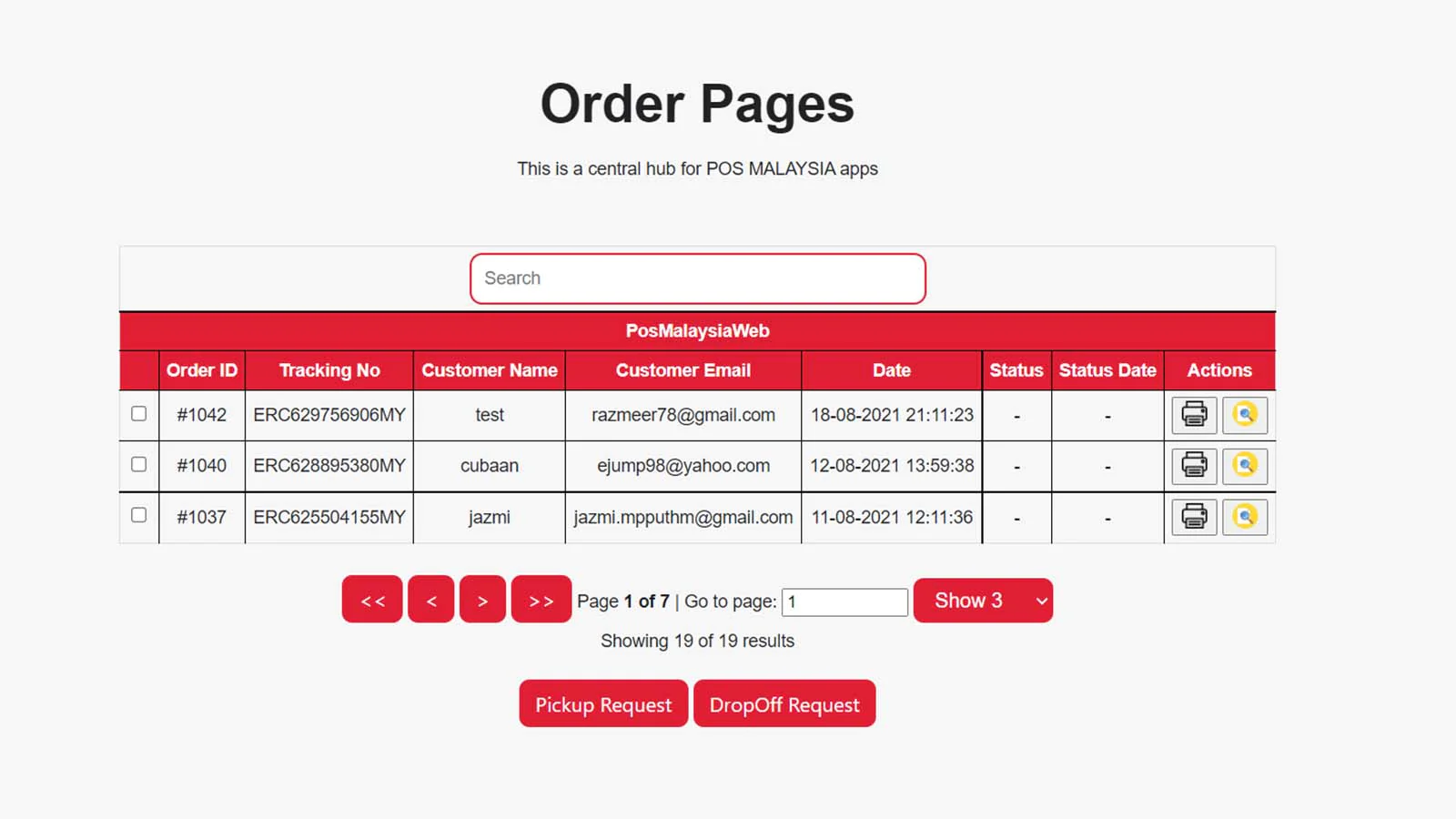Screen dimensions: 1456x819
Task: Click the DropOff Request button
Action: tap(784, 704)
